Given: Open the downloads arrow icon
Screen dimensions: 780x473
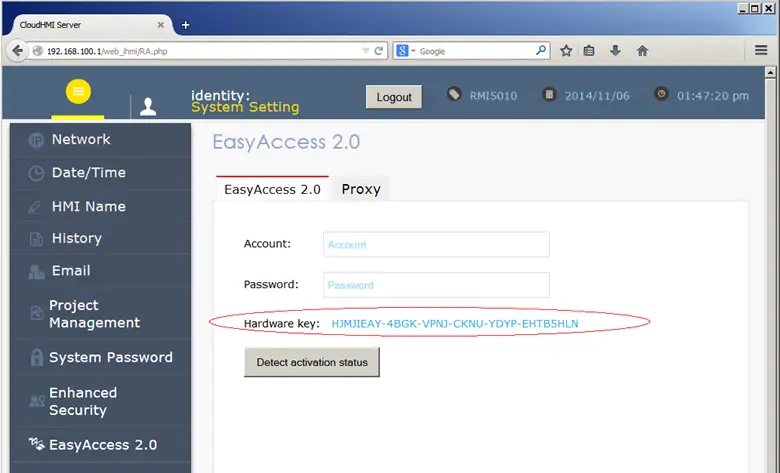Looking at the screenshot, I should [x=615, y=51].
